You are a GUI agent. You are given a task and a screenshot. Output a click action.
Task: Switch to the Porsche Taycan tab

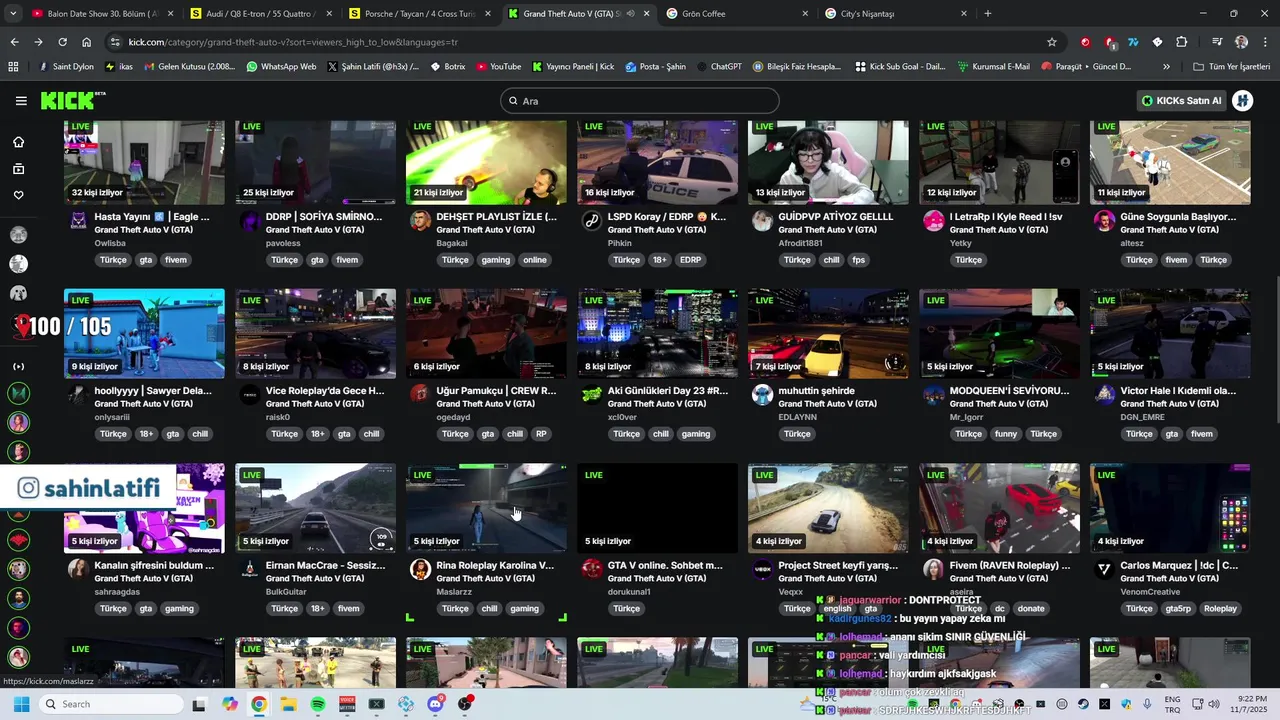click(418, 14)
